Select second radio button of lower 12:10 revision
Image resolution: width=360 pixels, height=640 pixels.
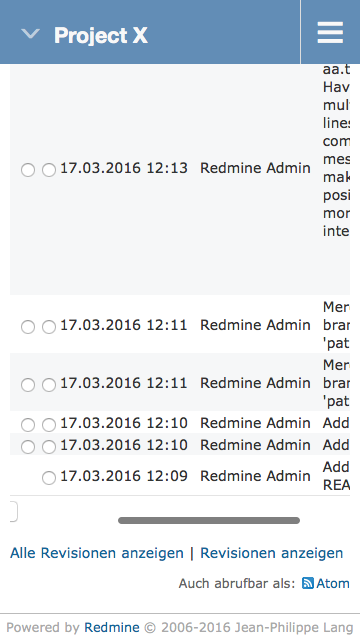point(49,447)
